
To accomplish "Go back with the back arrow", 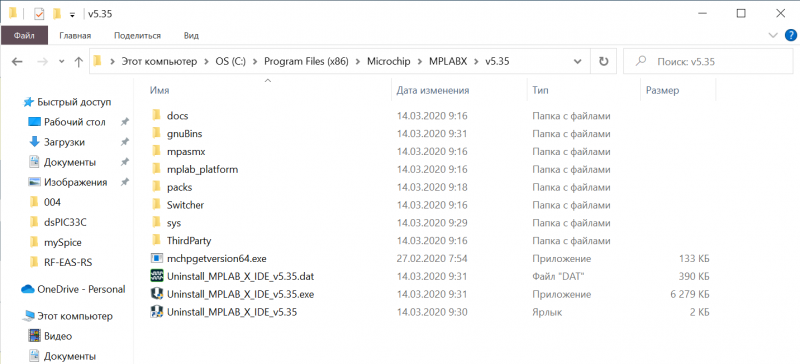I will [17, 62].
